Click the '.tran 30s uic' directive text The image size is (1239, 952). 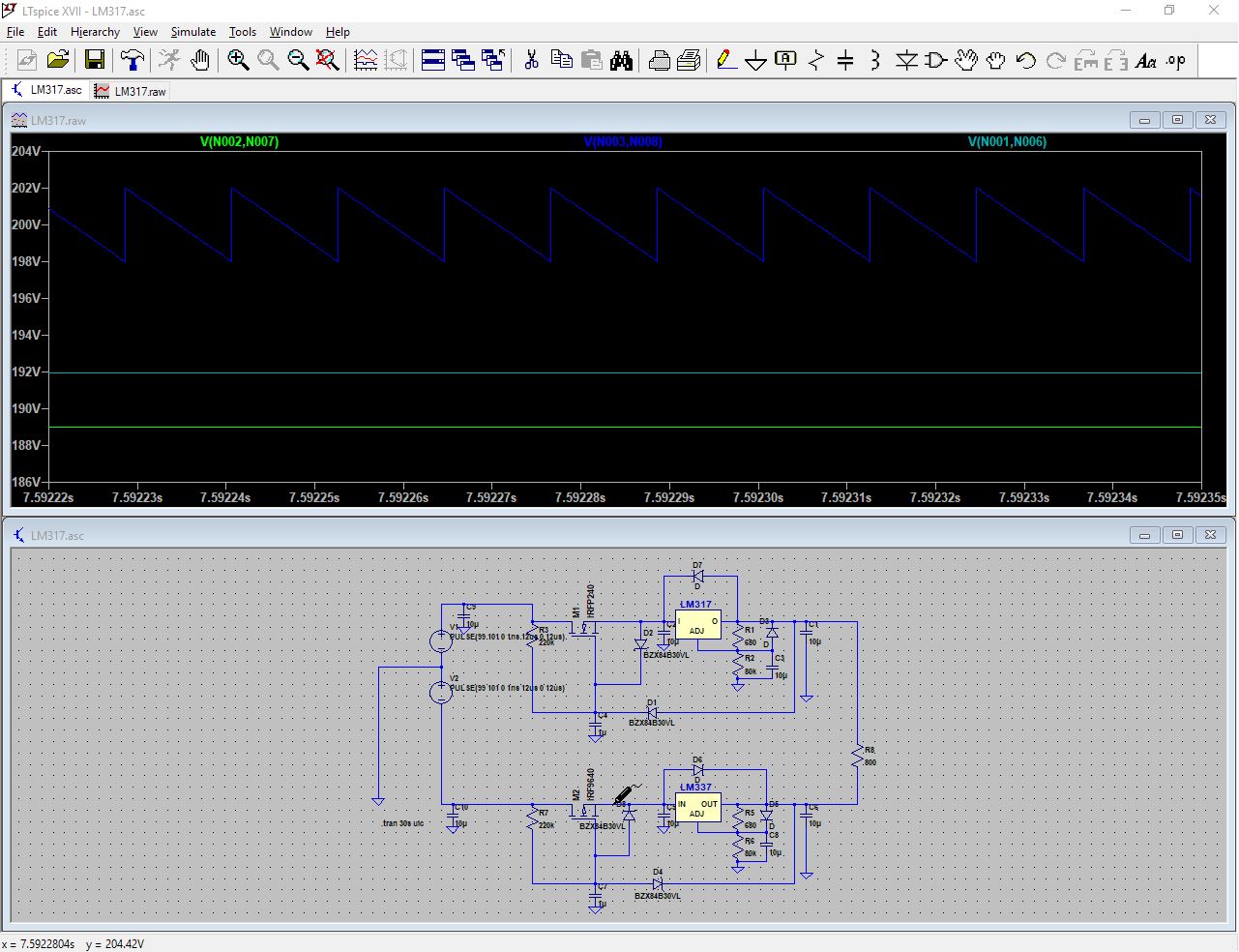tap(402, 823)
